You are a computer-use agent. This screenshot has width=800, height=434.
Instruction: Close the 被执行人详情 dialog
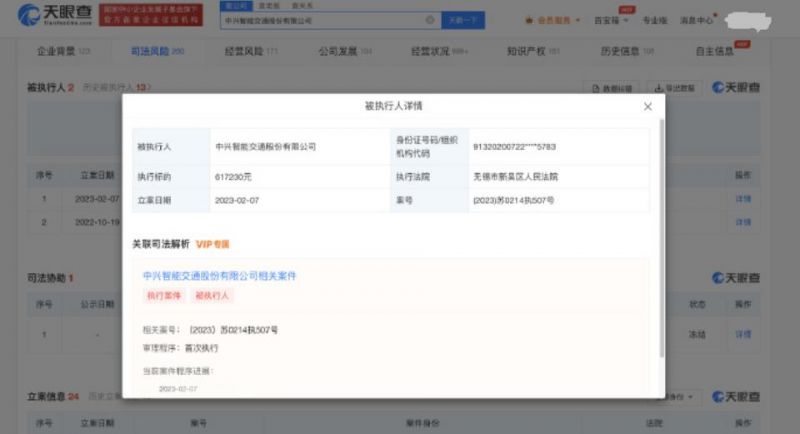point(647,107)
